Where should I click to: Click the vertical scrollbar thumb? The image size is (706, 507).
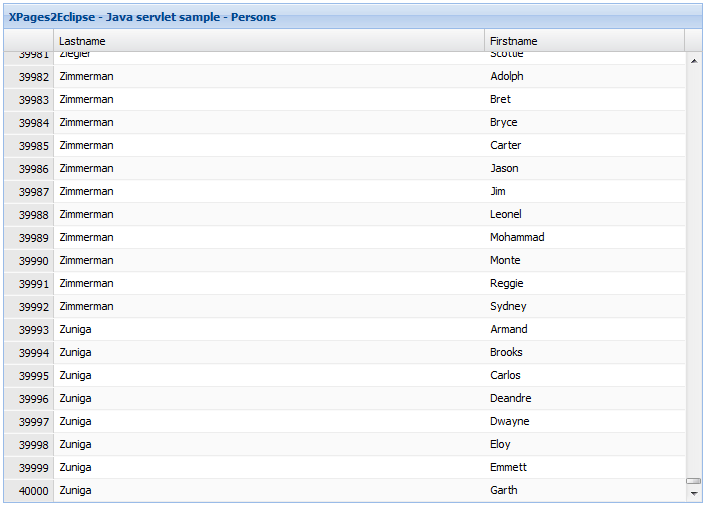694,481
